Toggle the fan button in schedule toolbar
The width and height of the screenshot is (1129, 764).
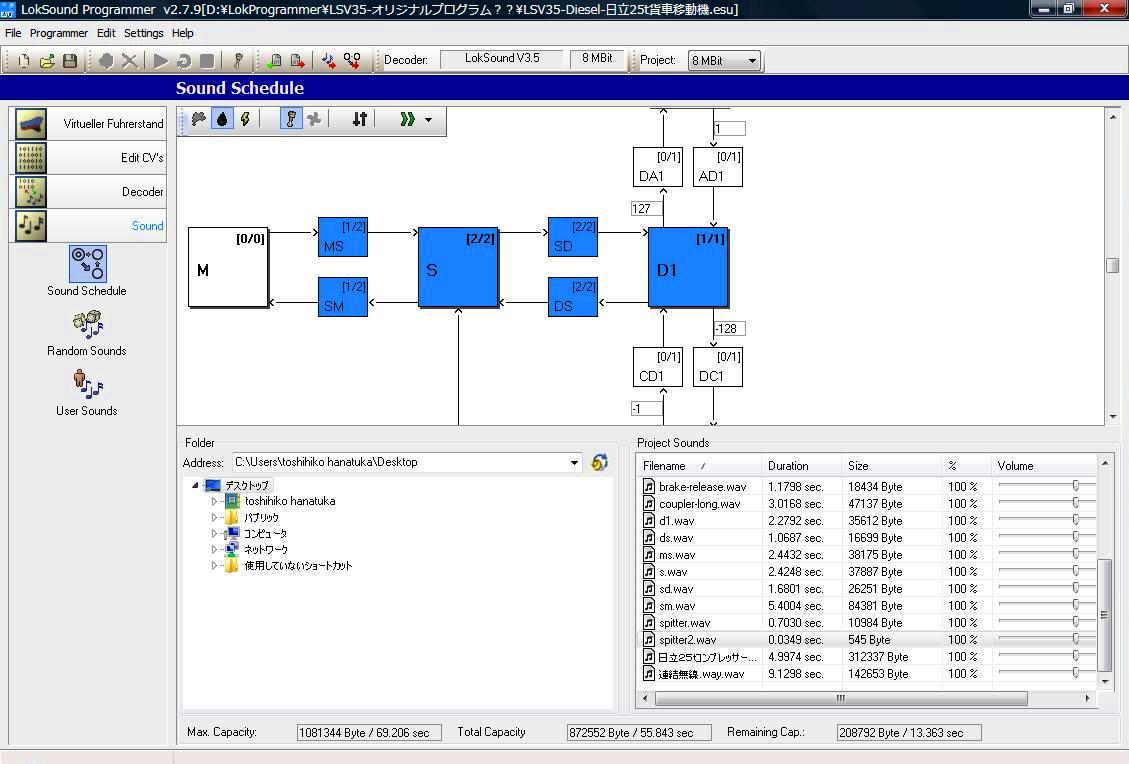tap(313, 119)
